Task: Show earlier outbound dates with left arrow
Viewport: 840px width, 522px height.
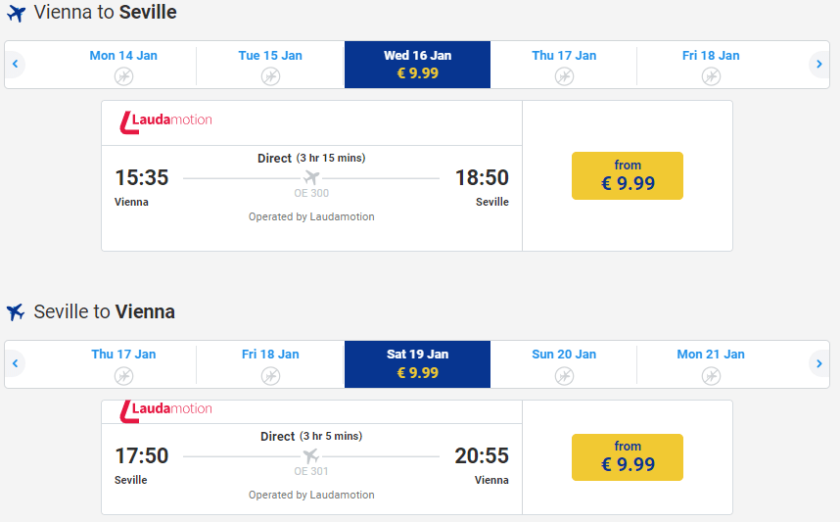Action: pyautogui.click(x=15, y=64)
